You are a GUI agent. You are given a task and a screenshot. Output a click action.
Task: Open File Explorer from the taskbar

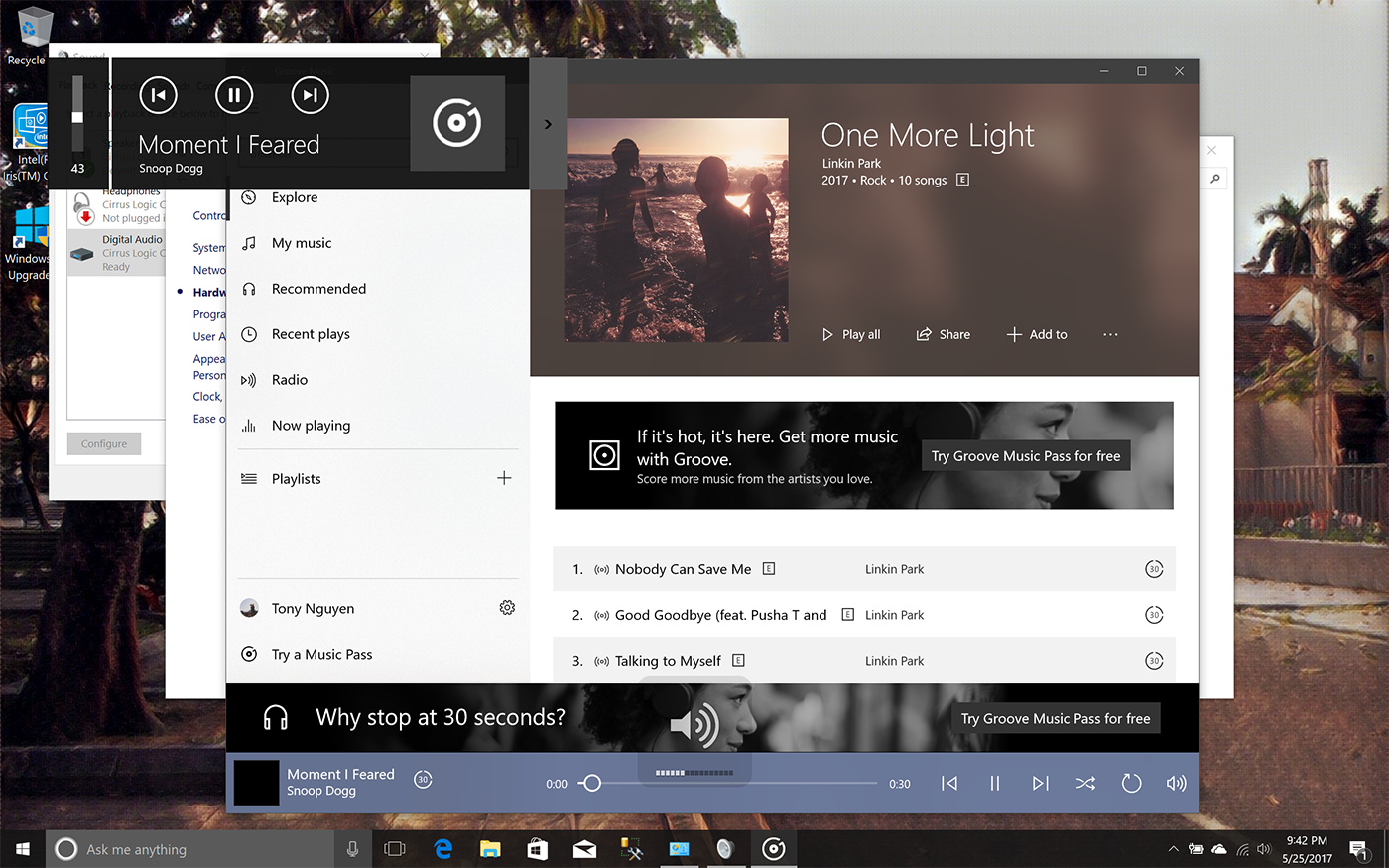pos(490,849)
